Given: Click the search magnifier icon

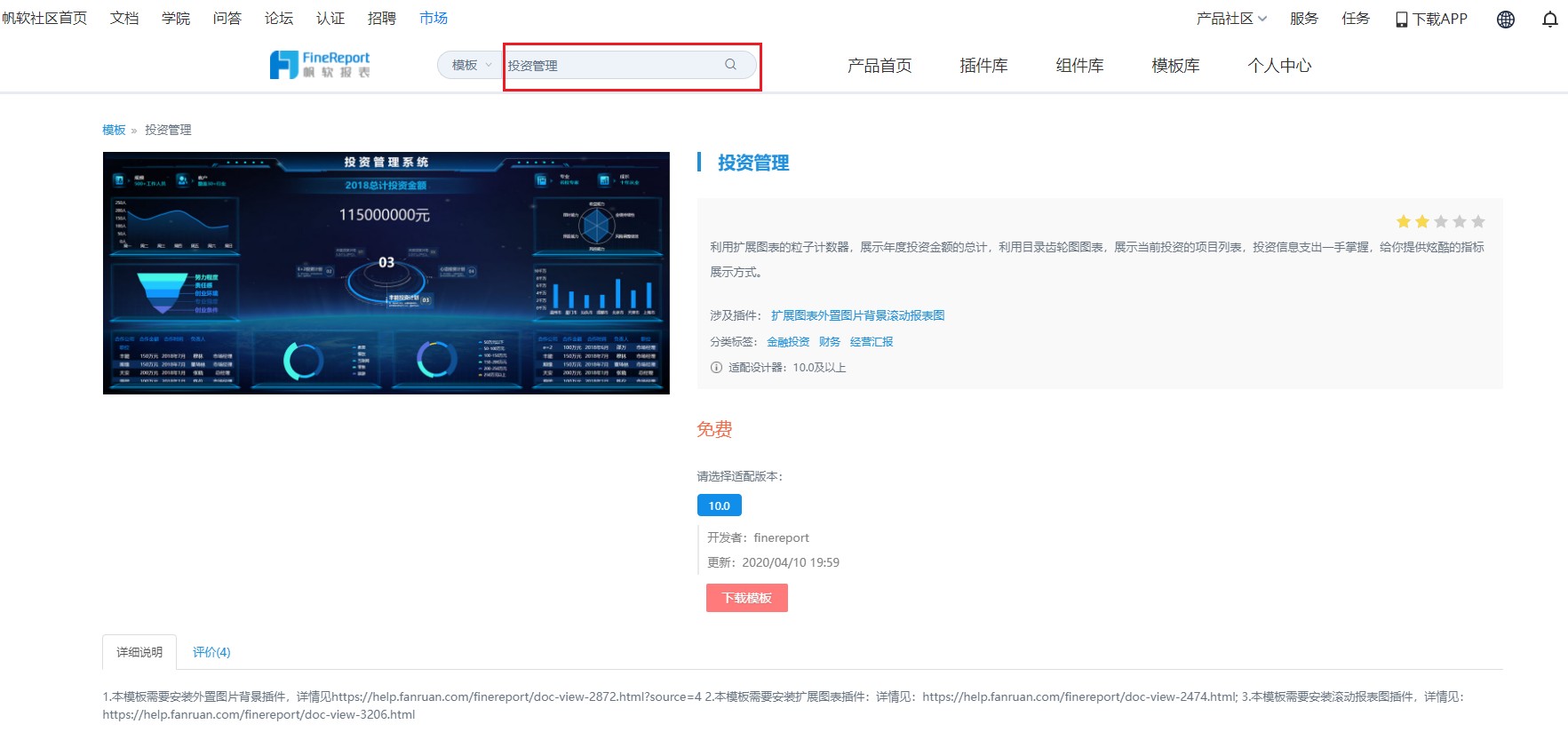Looking at the screenshot, I should [730, 65].
